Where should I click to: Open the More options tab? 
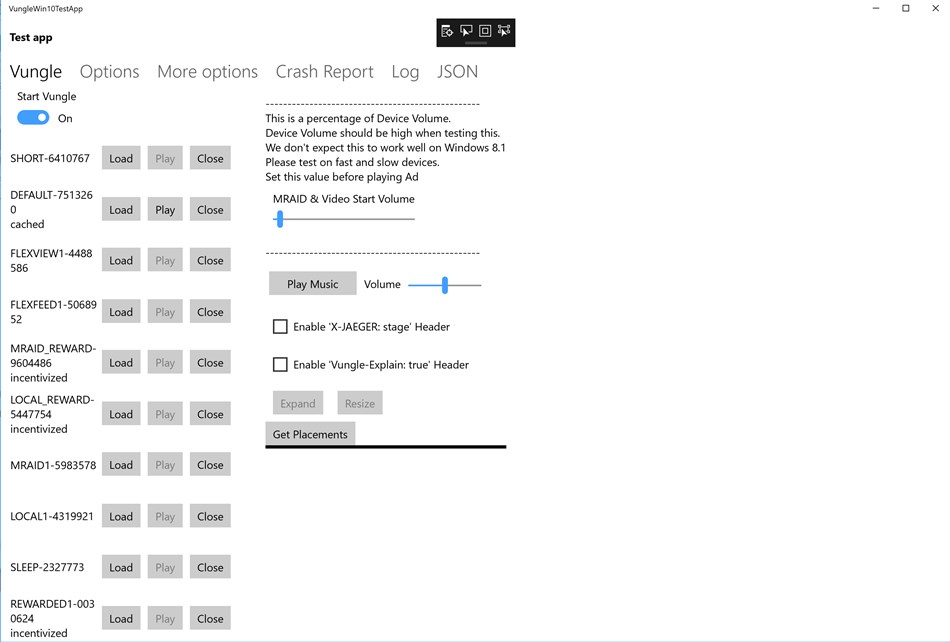(207, 71)
